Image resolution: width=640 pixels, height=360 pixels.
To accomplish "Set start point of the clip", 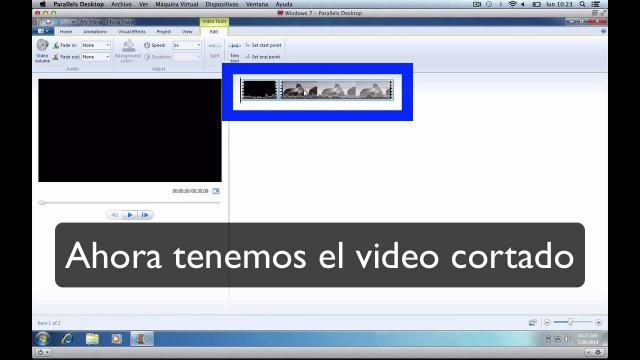I will click(263, 45).
